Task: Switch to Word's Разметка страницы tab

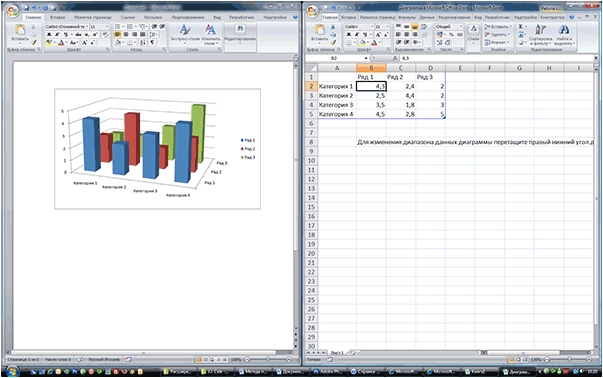Action: coord(93,17)
